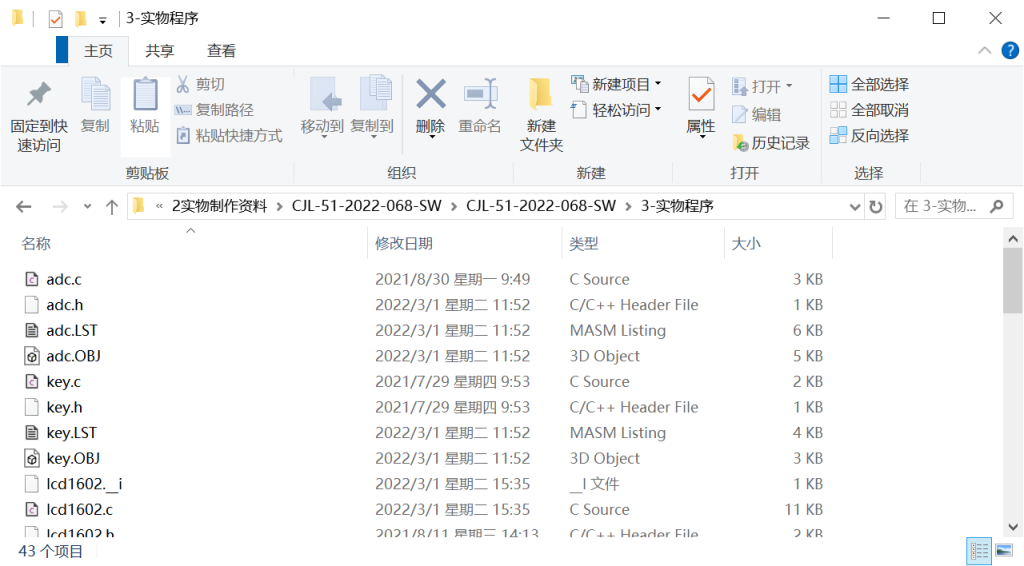The image size is (1024, 566).
Task: Click the Paste clipboard icon
Action: click(x=145, y=96)
